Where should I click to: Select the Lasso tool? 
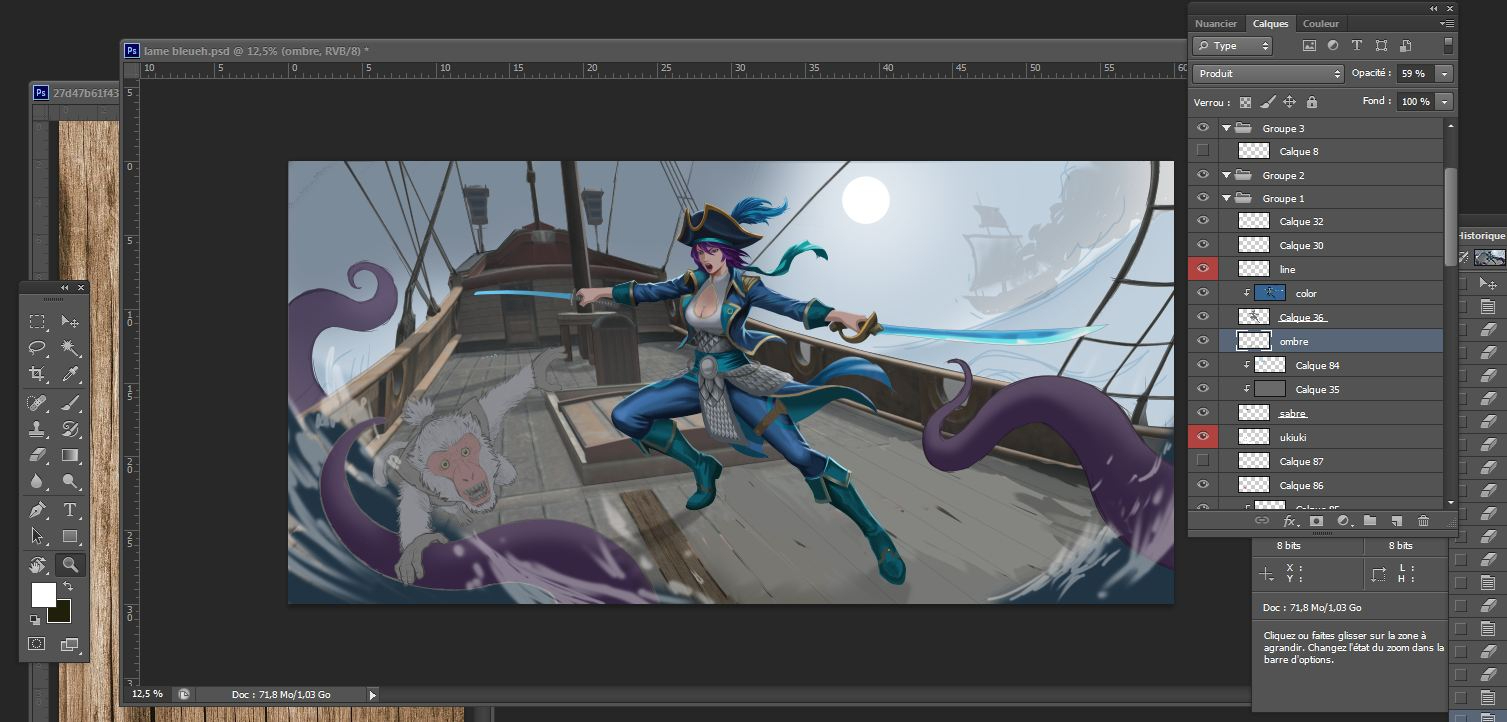coord(37,348)
